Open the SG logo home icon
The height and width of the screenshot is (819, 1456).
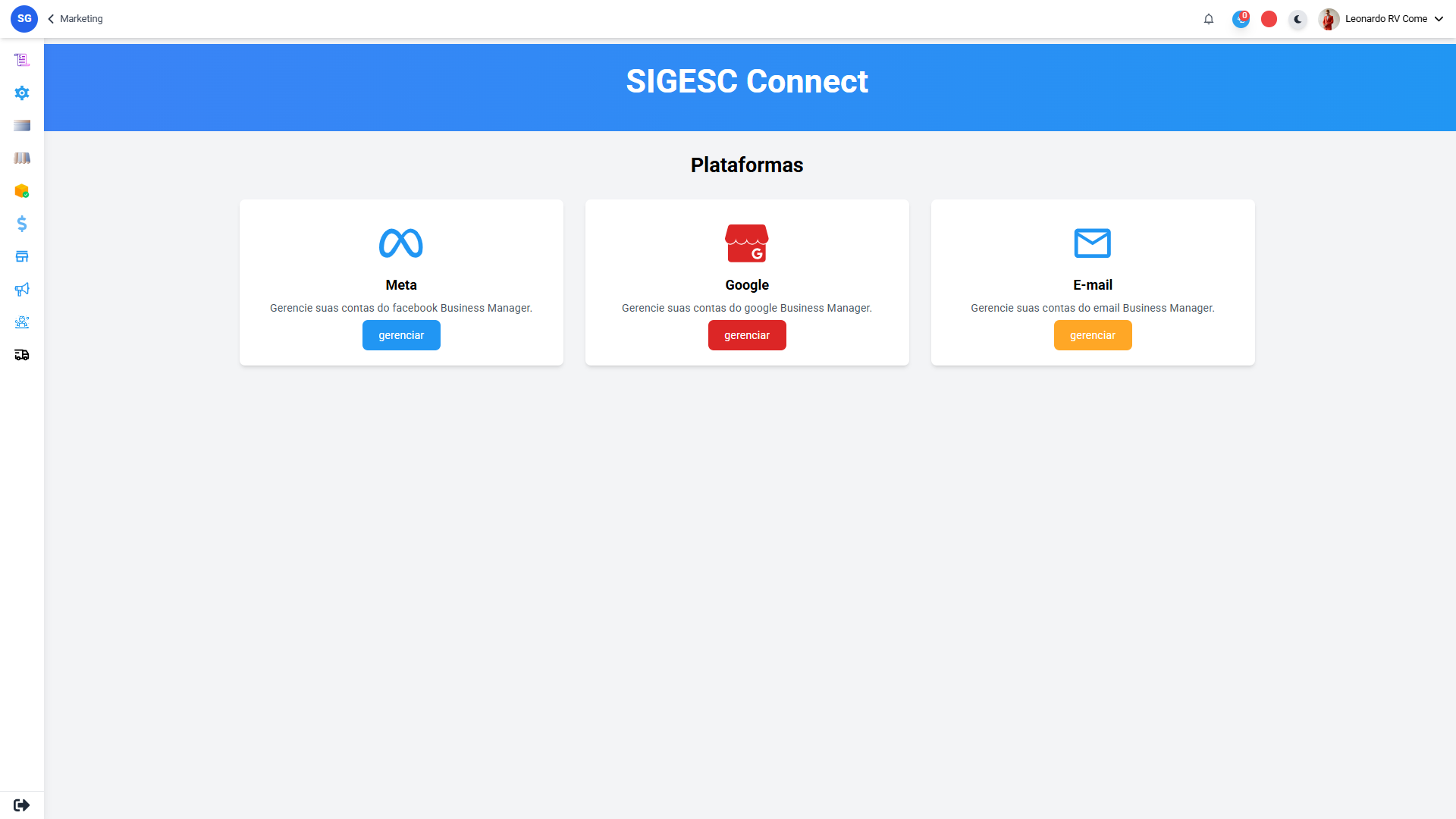[24, 19]
